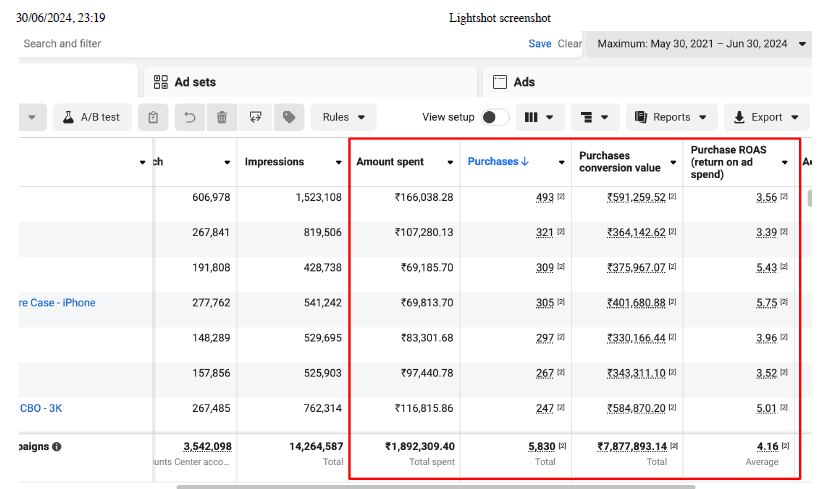Open the Rules dropdown
The image size is (835, 489).
pos(343,117)
